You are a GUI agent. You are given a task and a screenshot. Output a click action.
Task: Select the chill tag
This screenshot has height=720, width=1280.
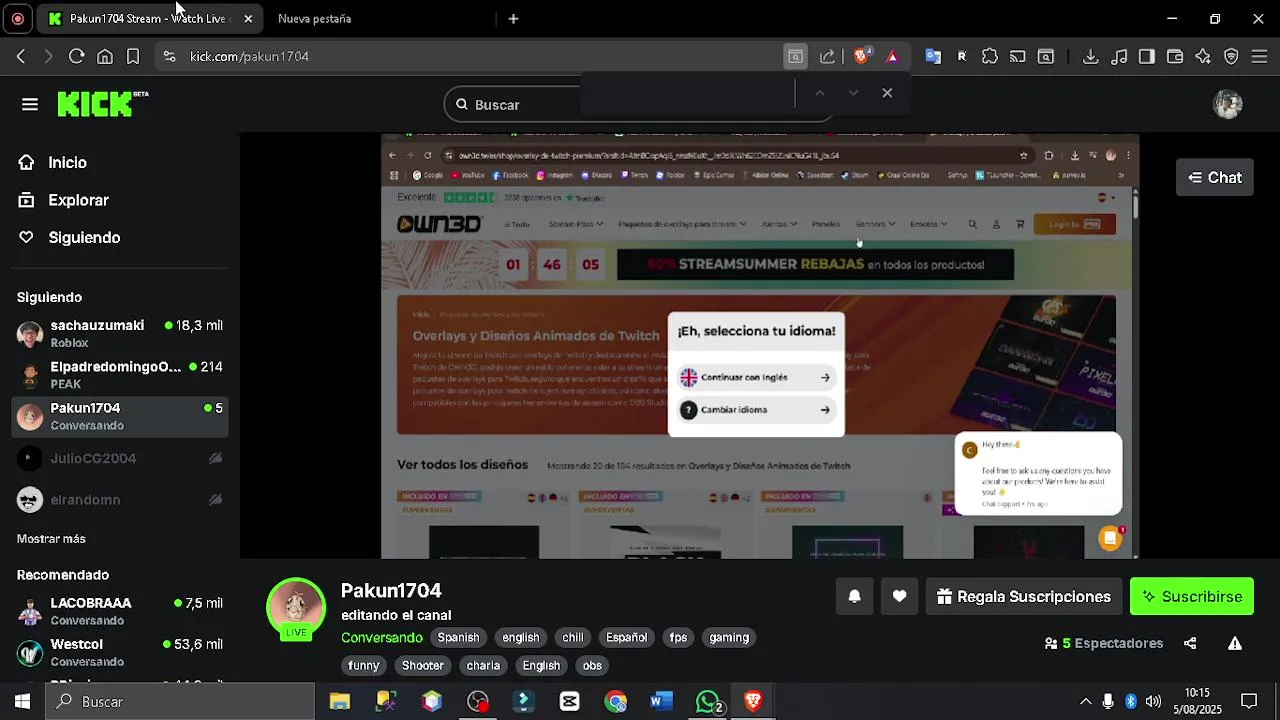[573, 637]
